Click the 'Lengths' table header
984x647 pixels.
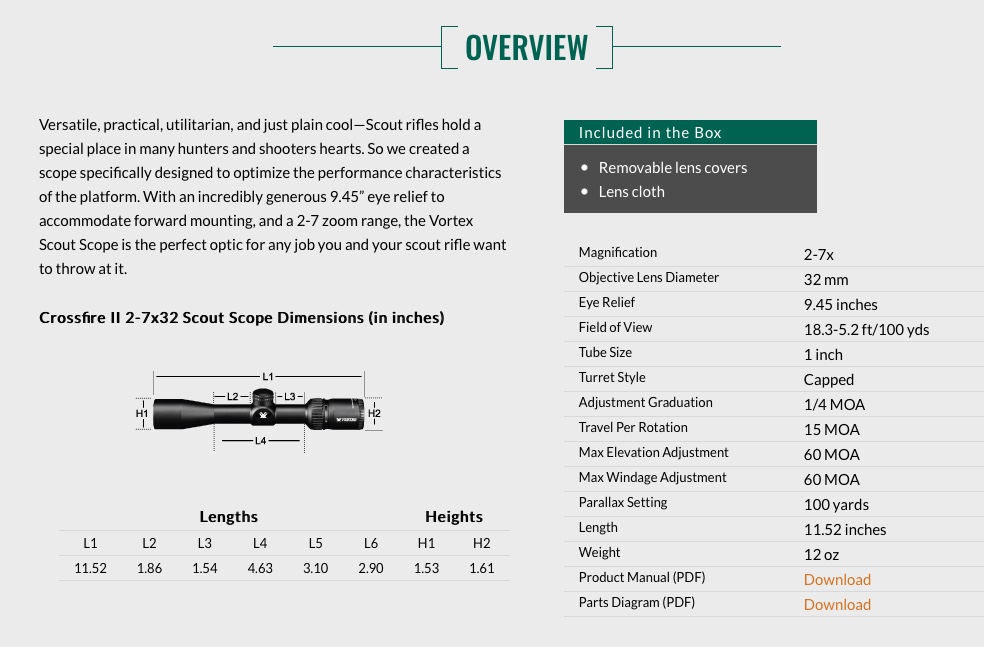pos(228,516)
